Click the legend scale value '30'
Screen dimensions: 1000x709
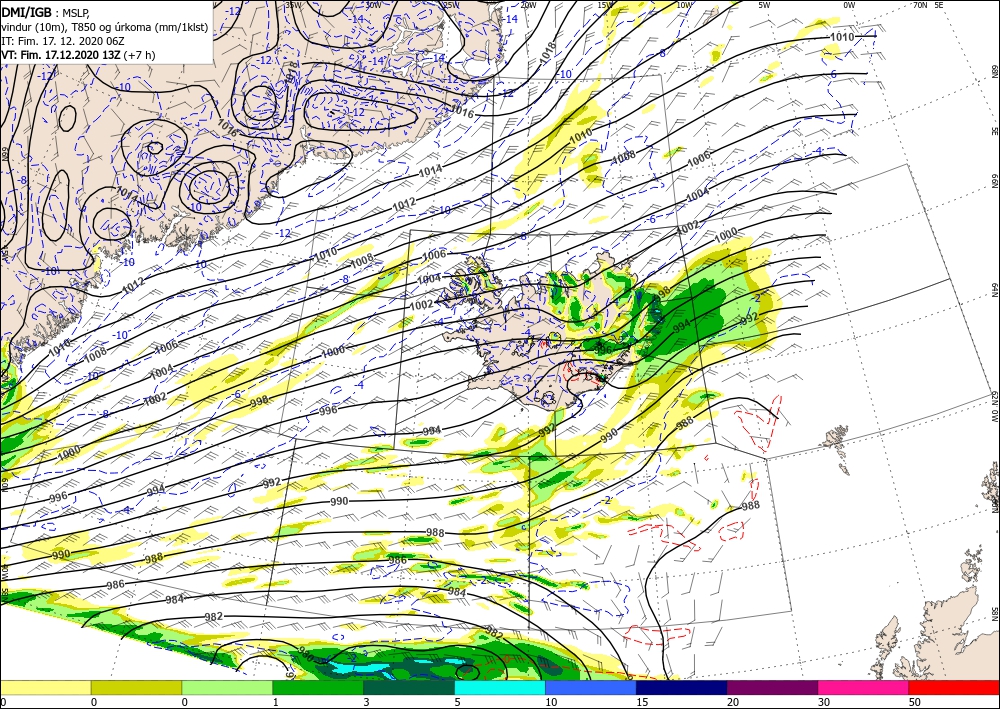click(824, 702)
